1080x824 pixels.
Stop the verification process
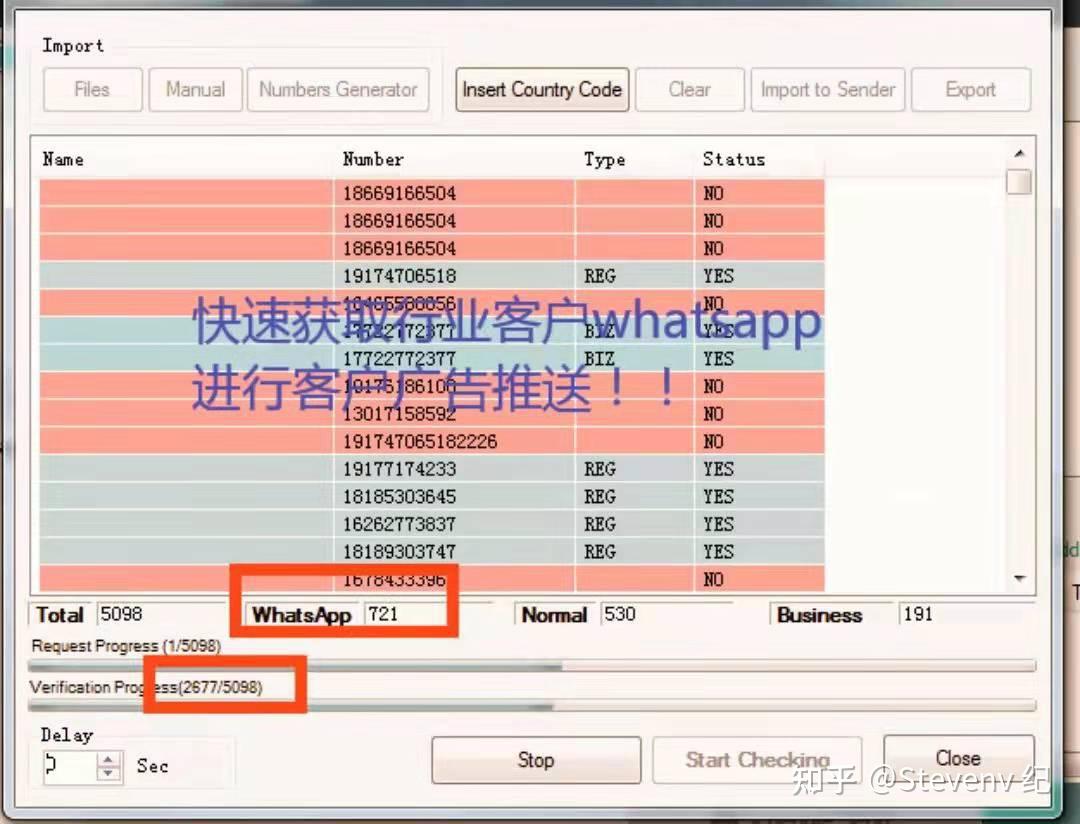[x=536, y=760]
